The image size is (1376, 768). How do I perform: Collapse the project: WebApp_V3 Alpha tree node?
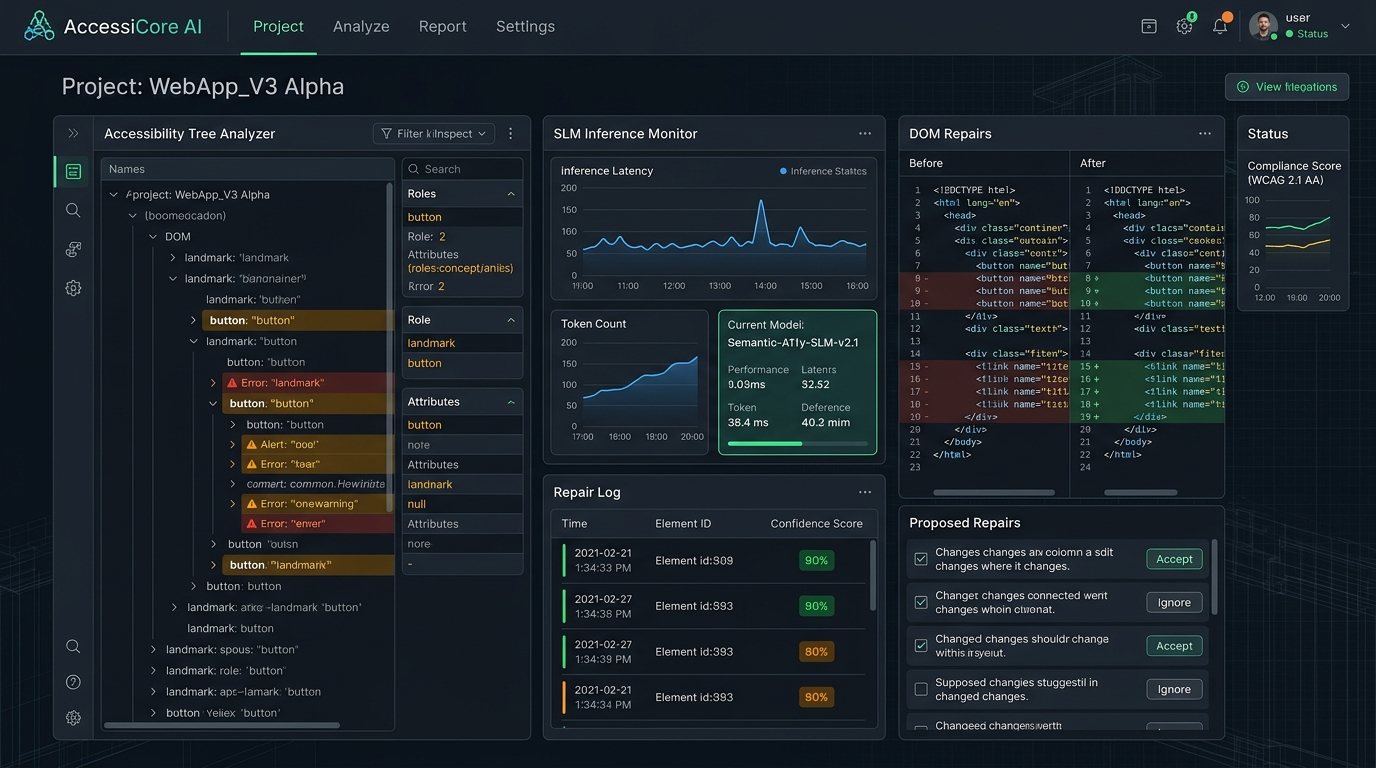[115, 195]
